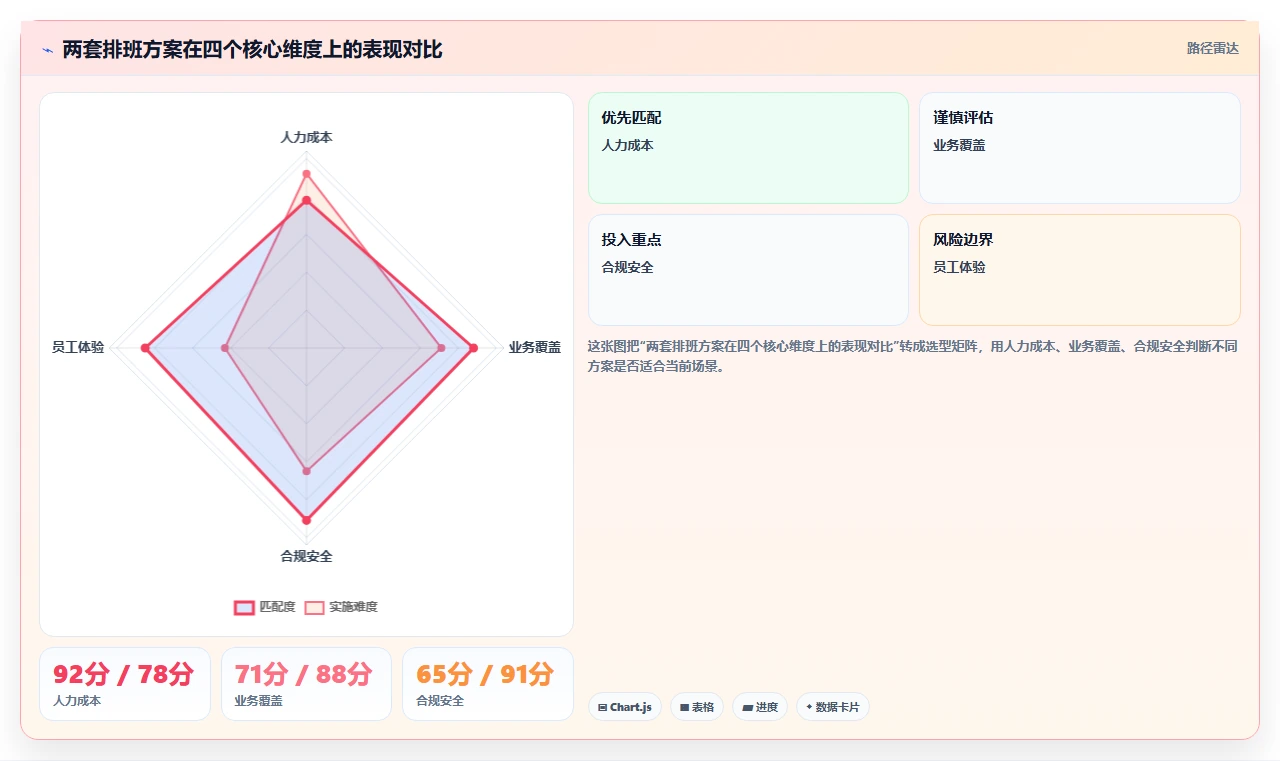Click the 匹配度 point on 业务覆盖 axis
Screen dimensions: 1280x761
pyautogui.click(x=473, y=348)
